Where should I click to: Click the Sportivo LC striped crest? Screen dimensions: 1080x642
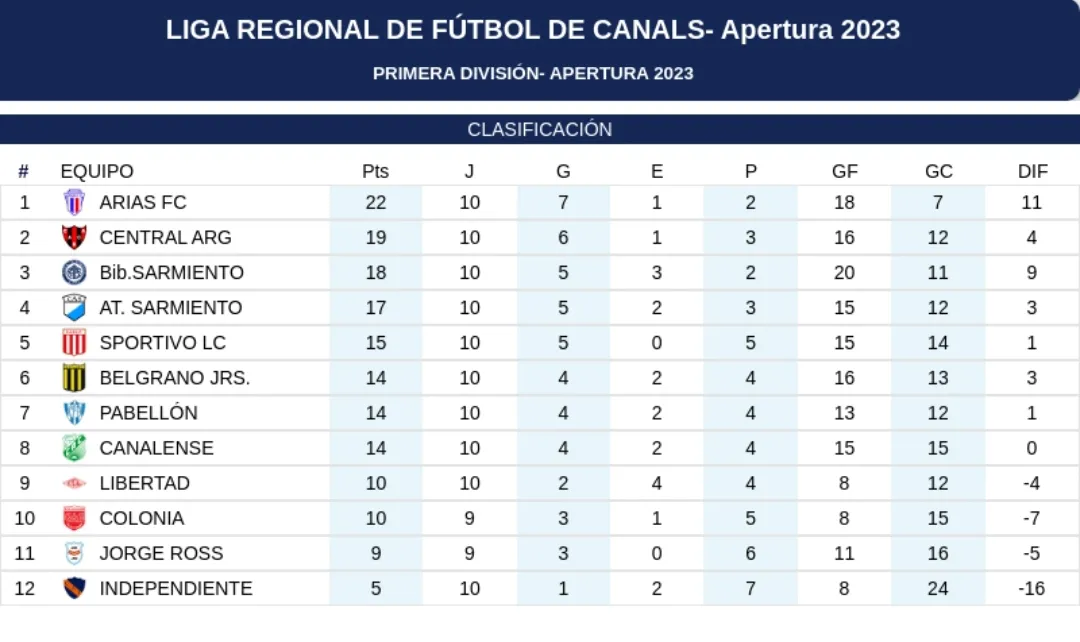pos(74,342)
